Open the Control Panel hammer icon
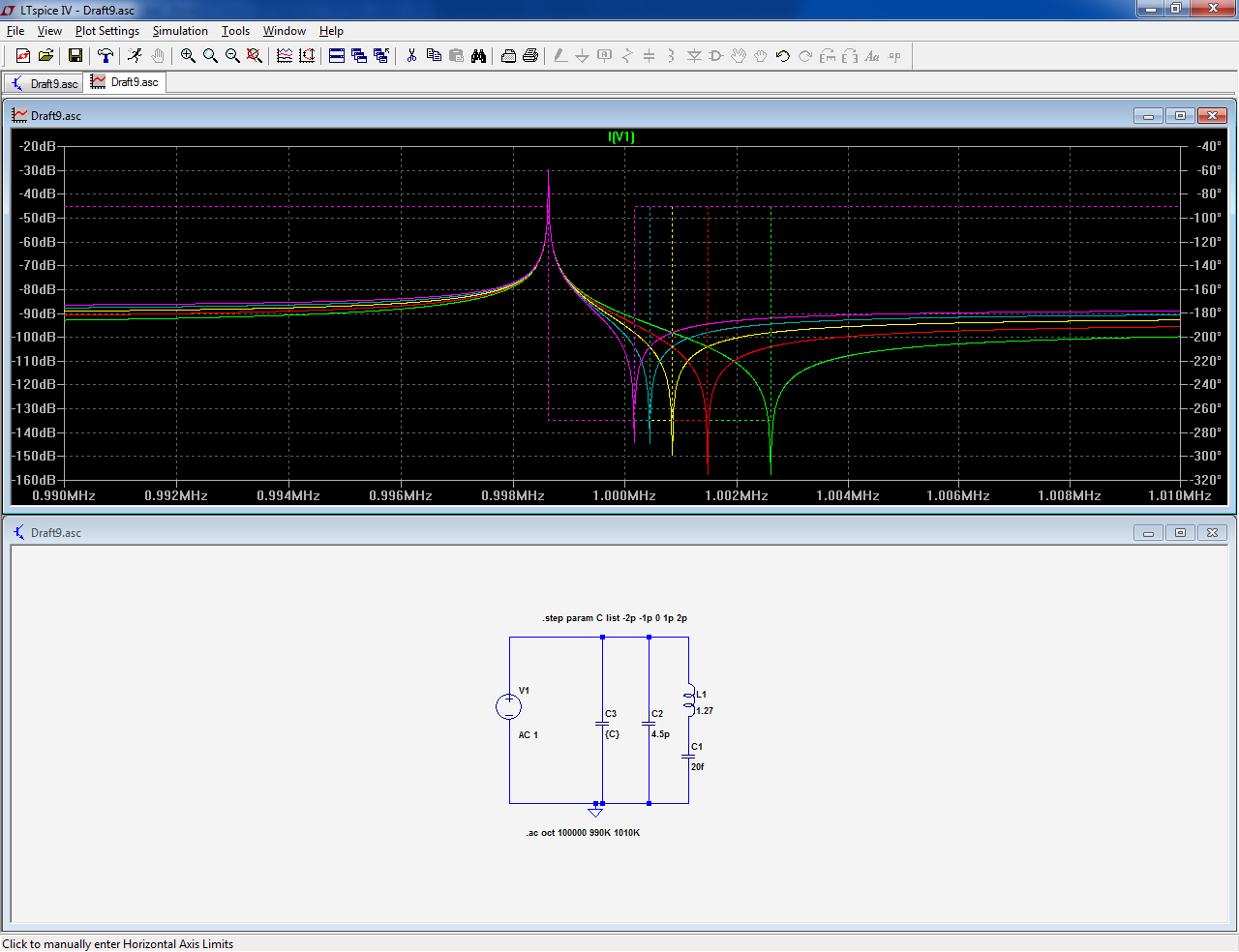Image resolution: width=1239 pixels, height=952 pixels. (106, 56)
